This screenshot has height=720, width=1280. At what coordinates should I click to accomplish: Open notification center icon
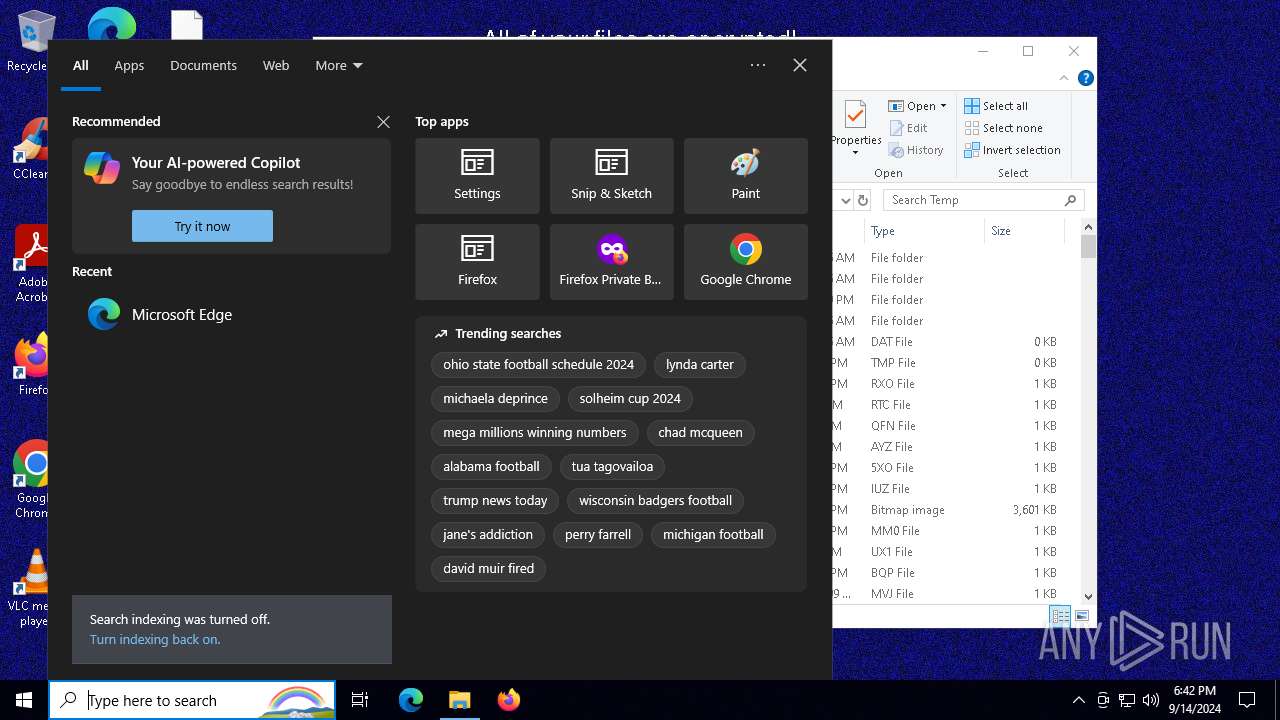pyautogui.click(x=1247, y=700)
